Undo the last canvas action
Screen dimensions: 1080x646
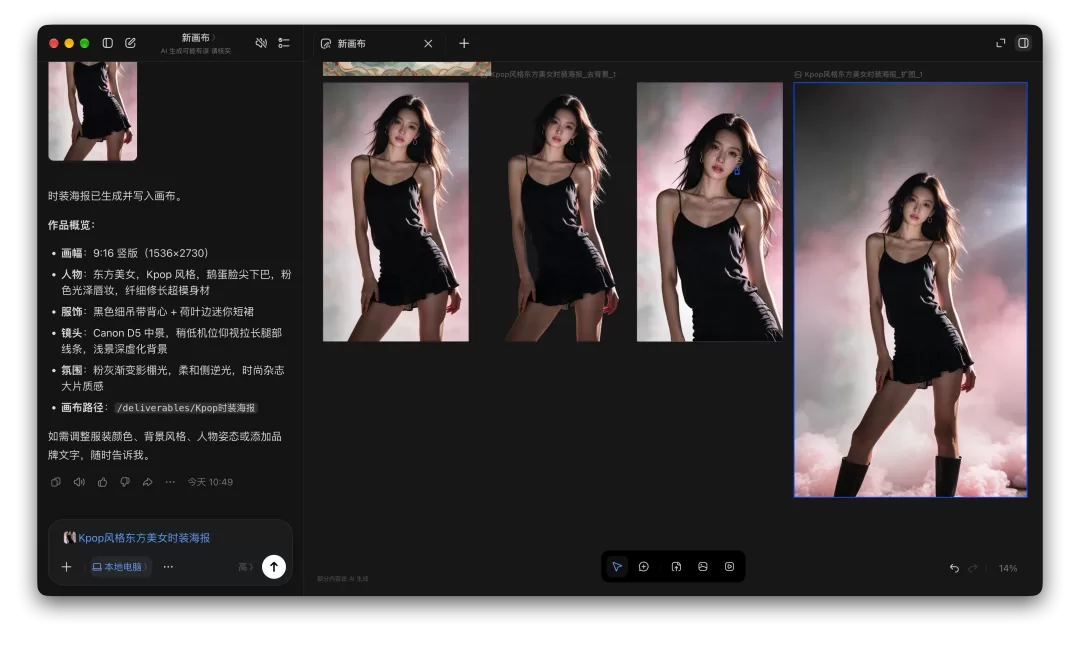(x=954, y=568)
